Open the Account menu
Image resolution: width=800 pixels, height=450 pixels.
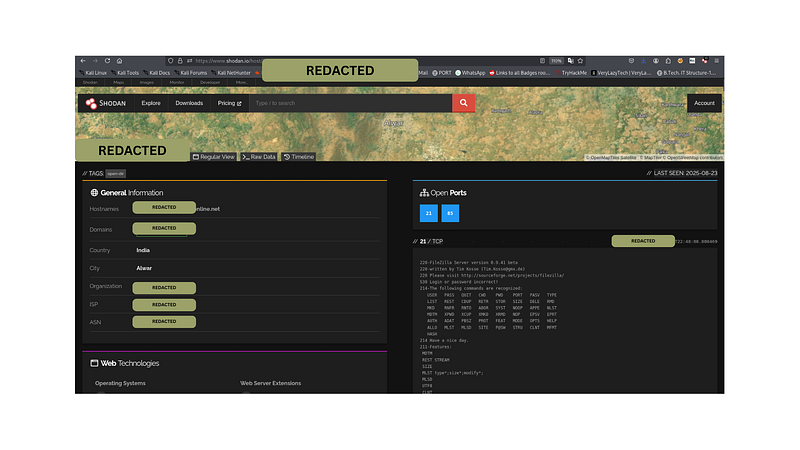(704, 103)
